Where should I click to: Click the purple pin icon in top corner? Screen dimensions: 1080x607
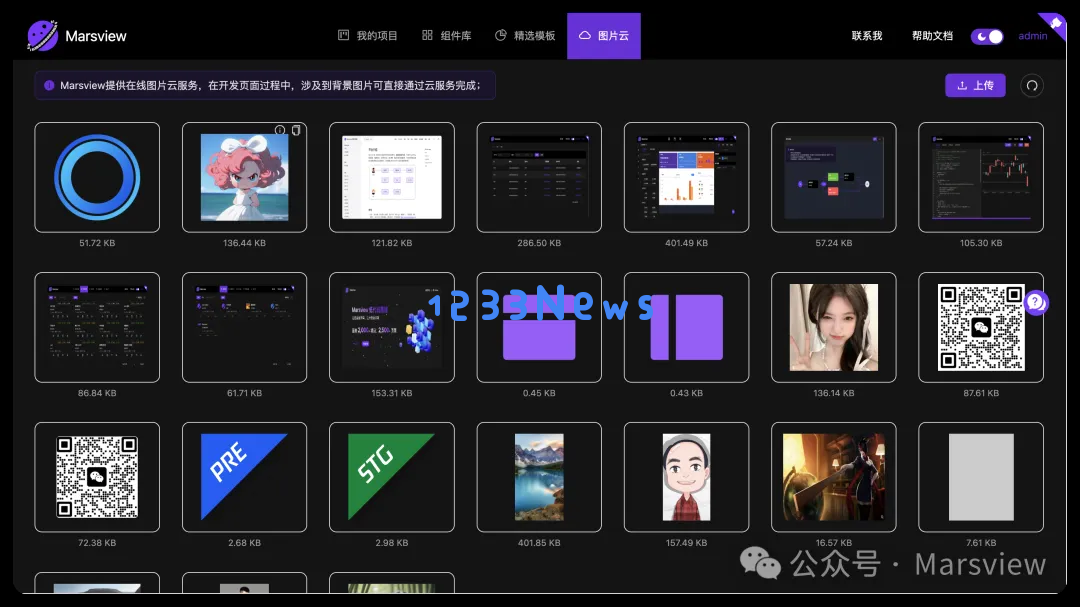point(1055,24)
